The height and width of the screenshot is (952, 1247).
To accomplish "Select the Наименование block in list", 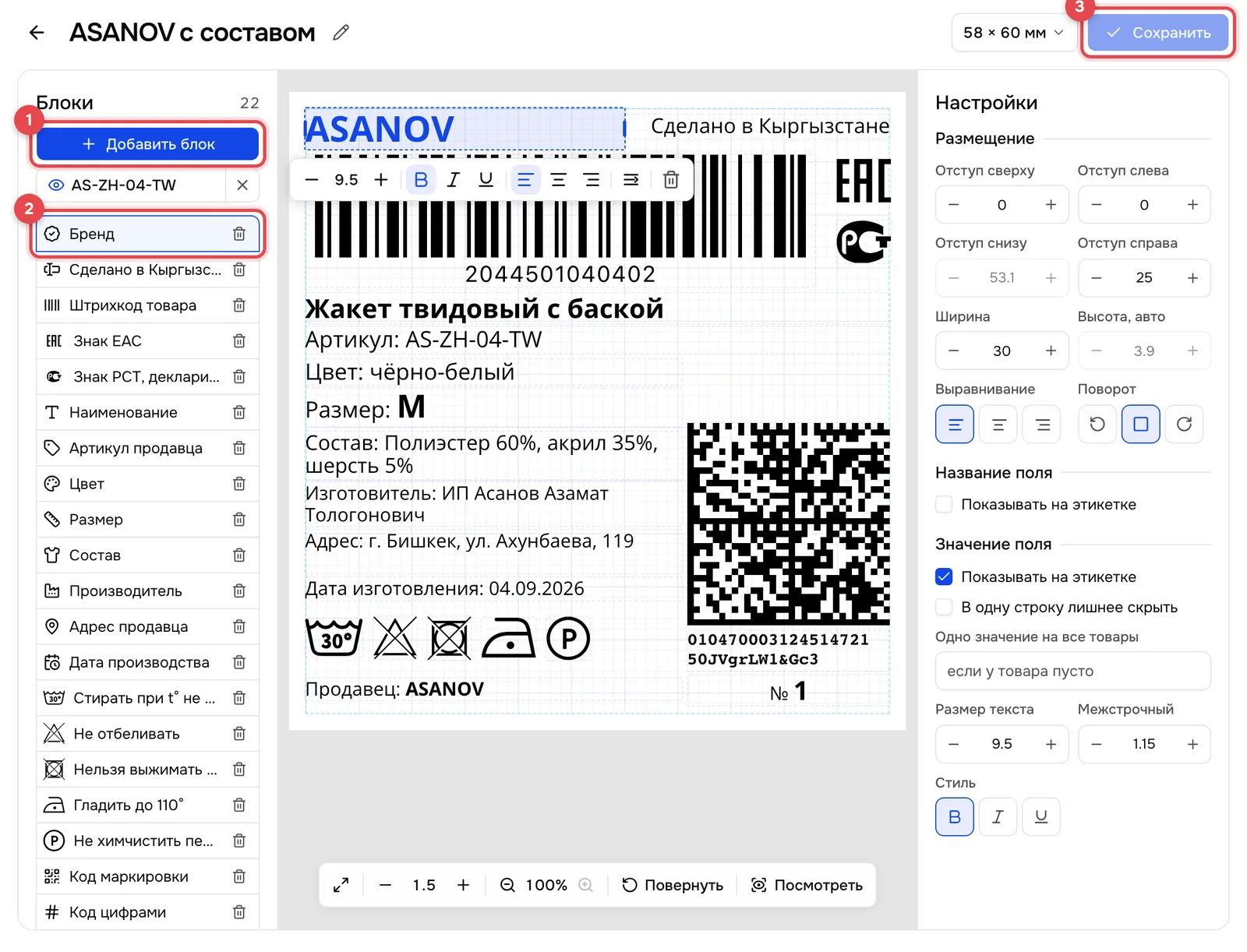I will click(x=147, y=413).
